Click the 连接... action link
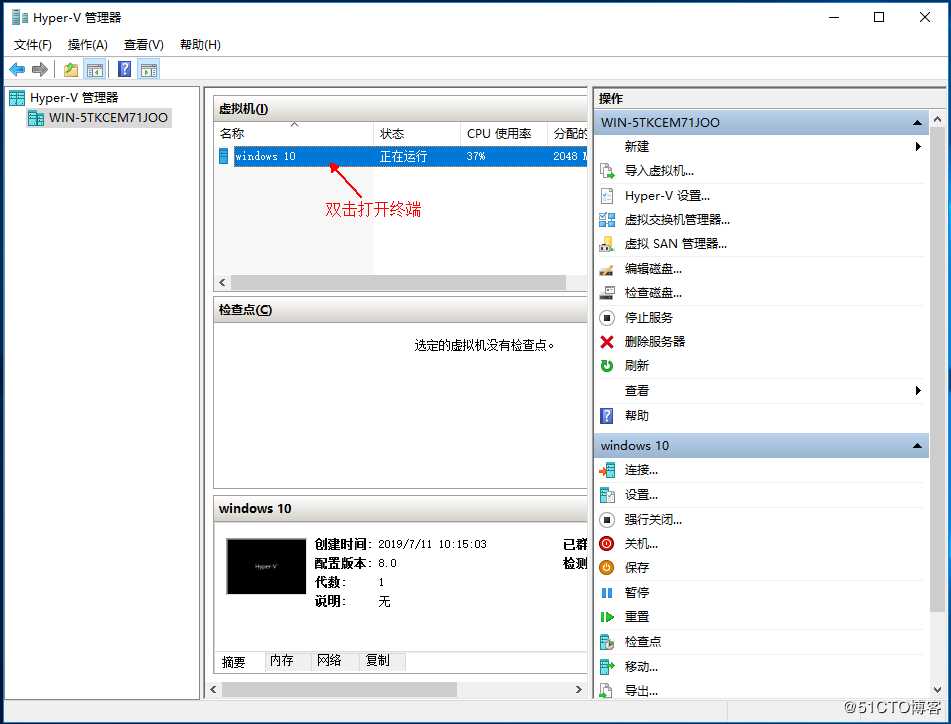 tap(641, 470)
